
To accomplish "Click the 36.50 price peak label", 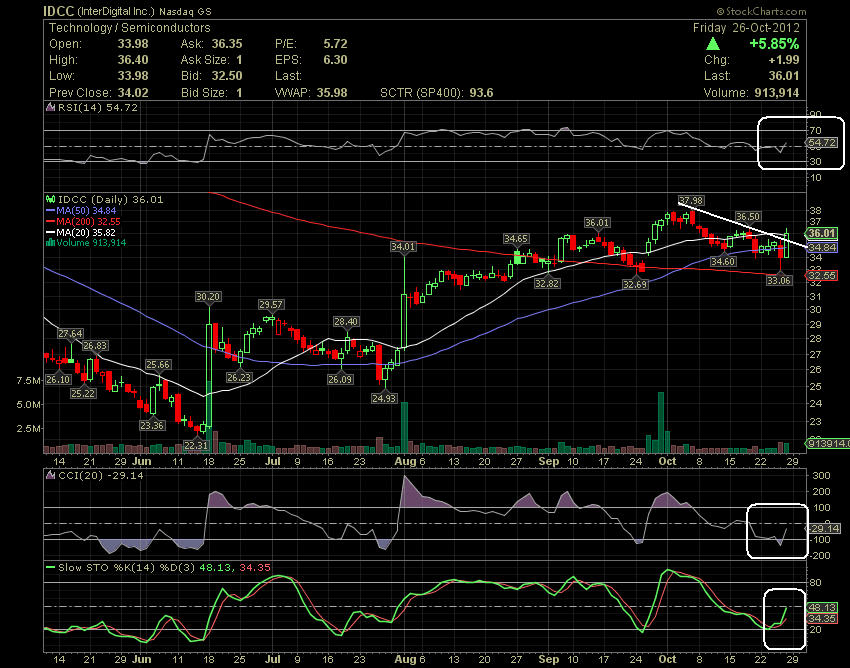I will coord(748,216).
